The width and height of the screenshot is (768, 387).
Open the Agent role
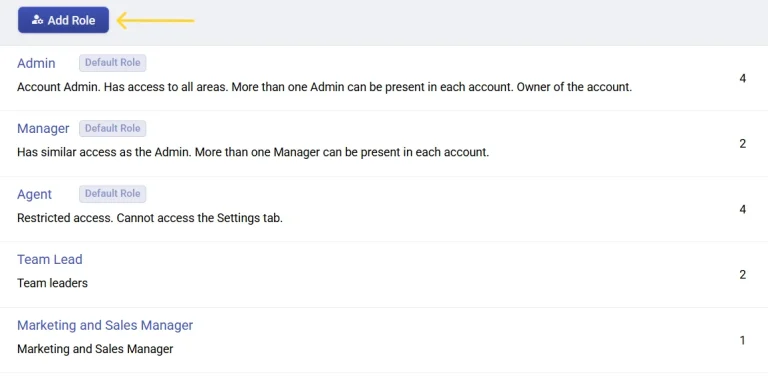(34, 194)
